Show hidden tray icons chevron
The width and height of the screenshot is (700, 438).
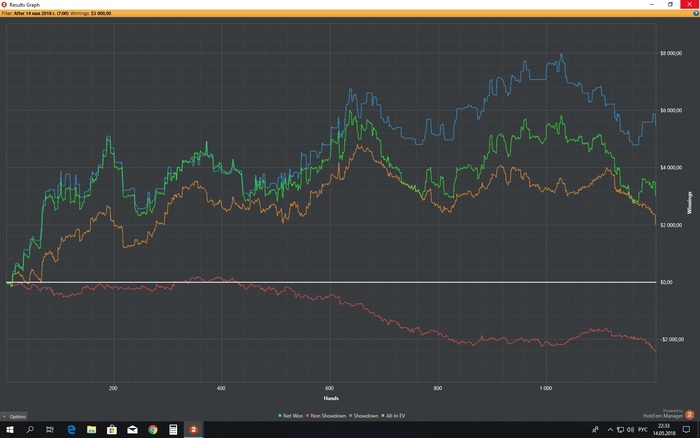(x=610, y=430)
